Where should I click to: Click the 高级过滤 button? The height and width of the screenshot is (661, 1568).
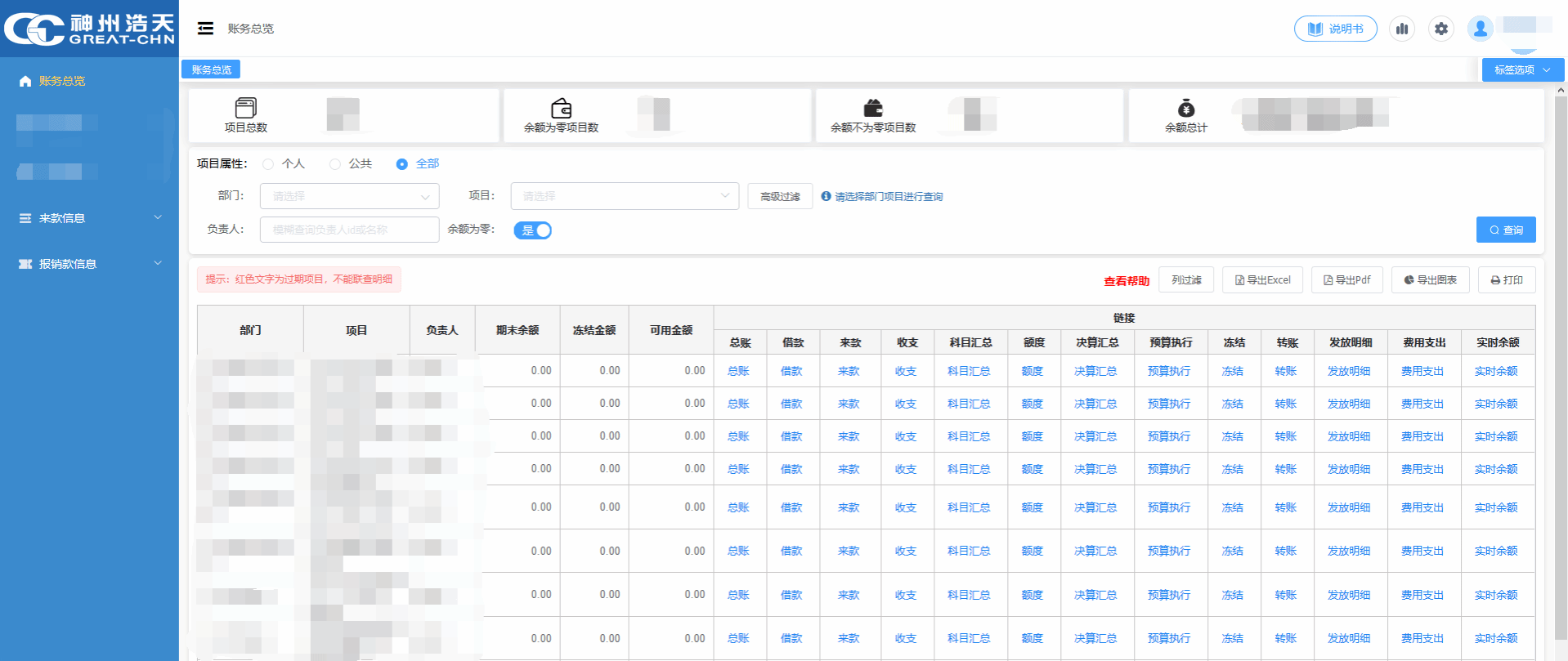pos(780,196)
